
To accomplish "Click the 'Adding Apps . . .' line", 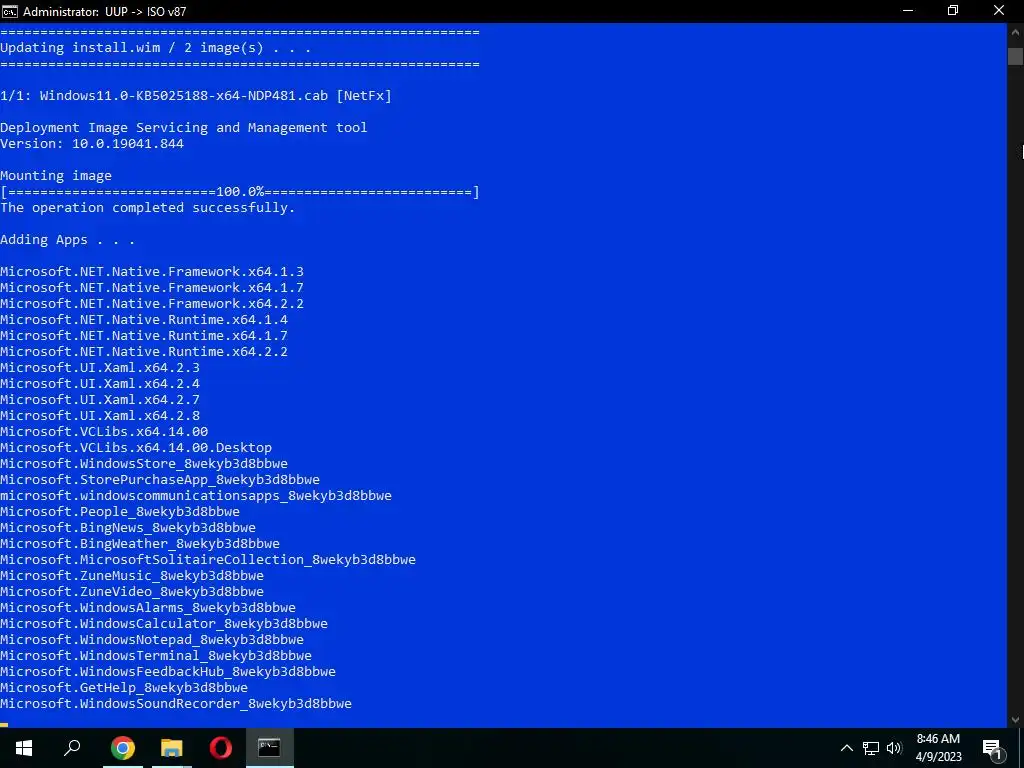I will [x=67, y=240].
